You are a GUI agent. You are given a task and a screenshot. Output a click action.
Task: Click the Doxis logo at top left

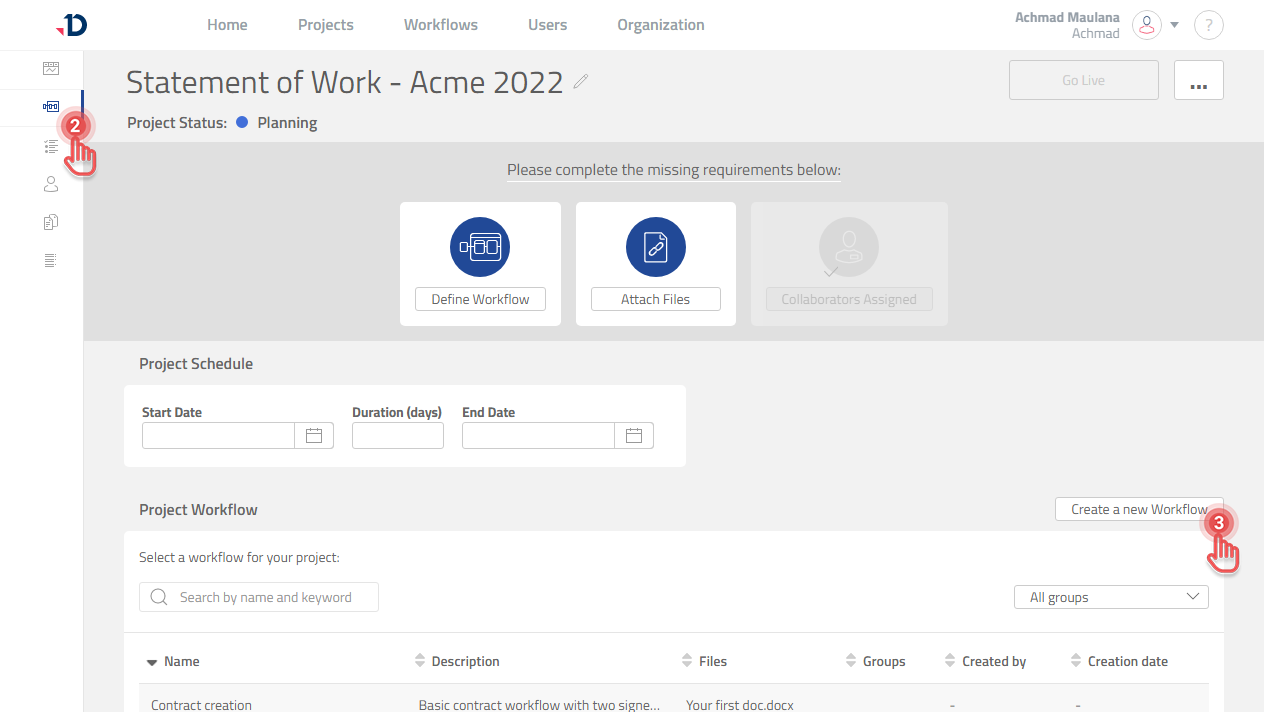(70, 25)
